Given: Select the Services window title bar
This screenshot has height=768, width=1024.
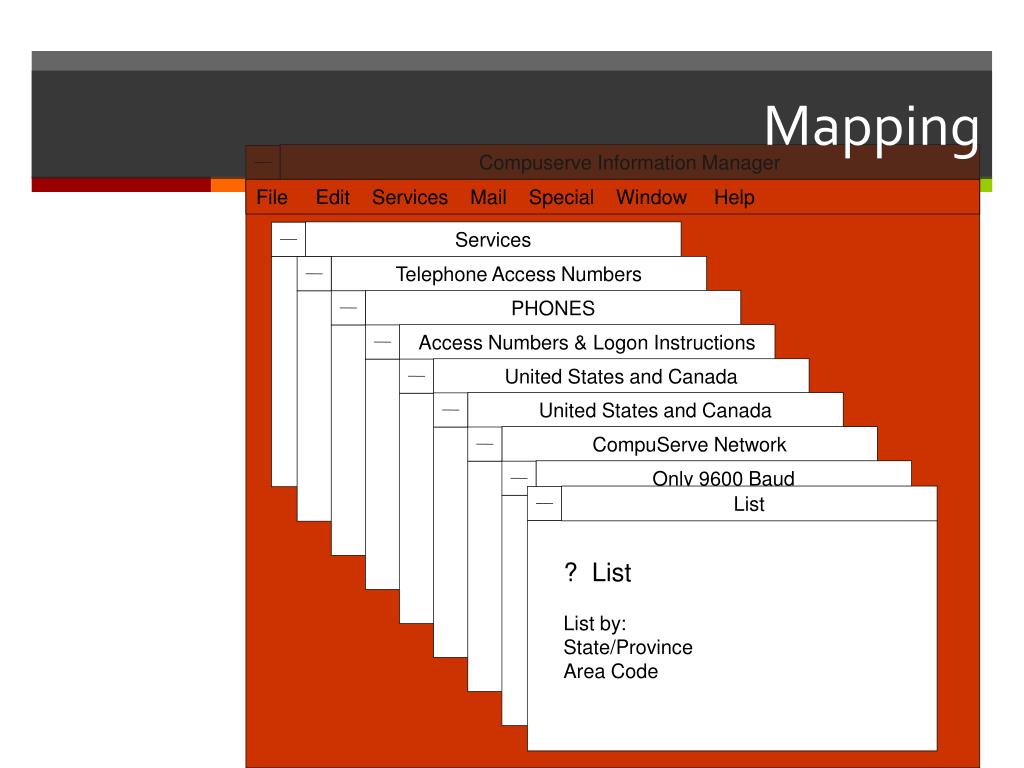Looking at the screenshot, I should coord(493,240).
